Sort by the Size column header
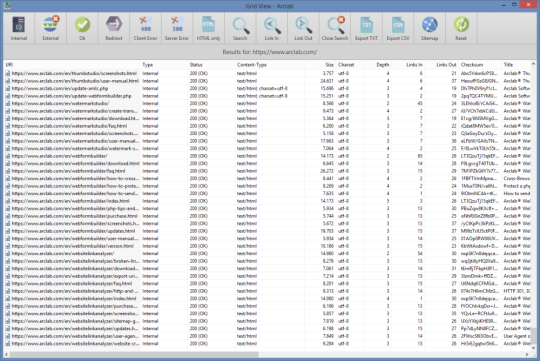 click(320, 65)
